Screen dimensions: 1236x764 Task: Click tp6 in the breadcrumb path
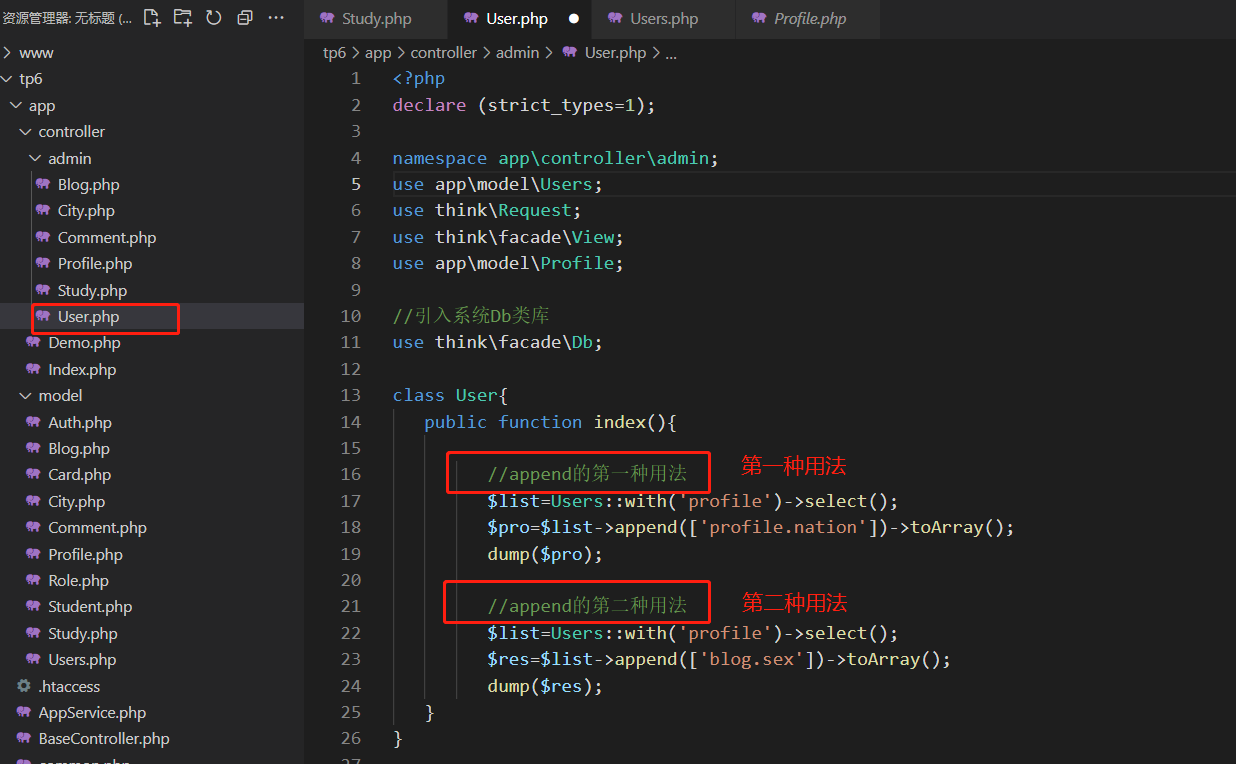click(334, 53)
